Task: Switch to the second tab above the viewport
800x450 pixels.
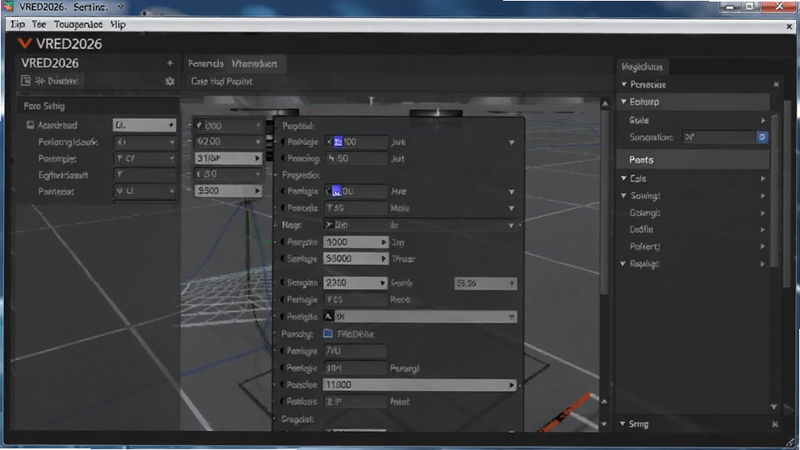Action: point(254,64)
